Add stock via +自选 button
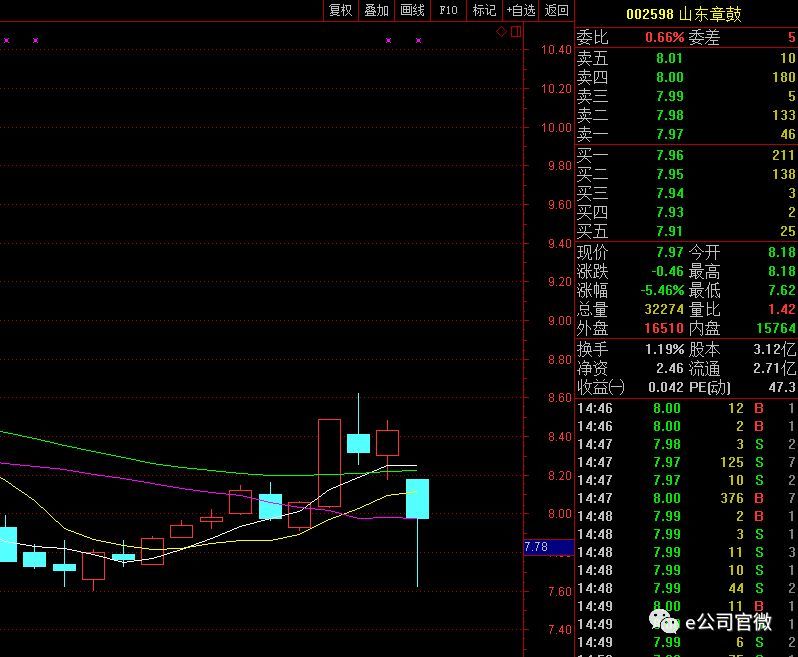 tap(520, 10)
